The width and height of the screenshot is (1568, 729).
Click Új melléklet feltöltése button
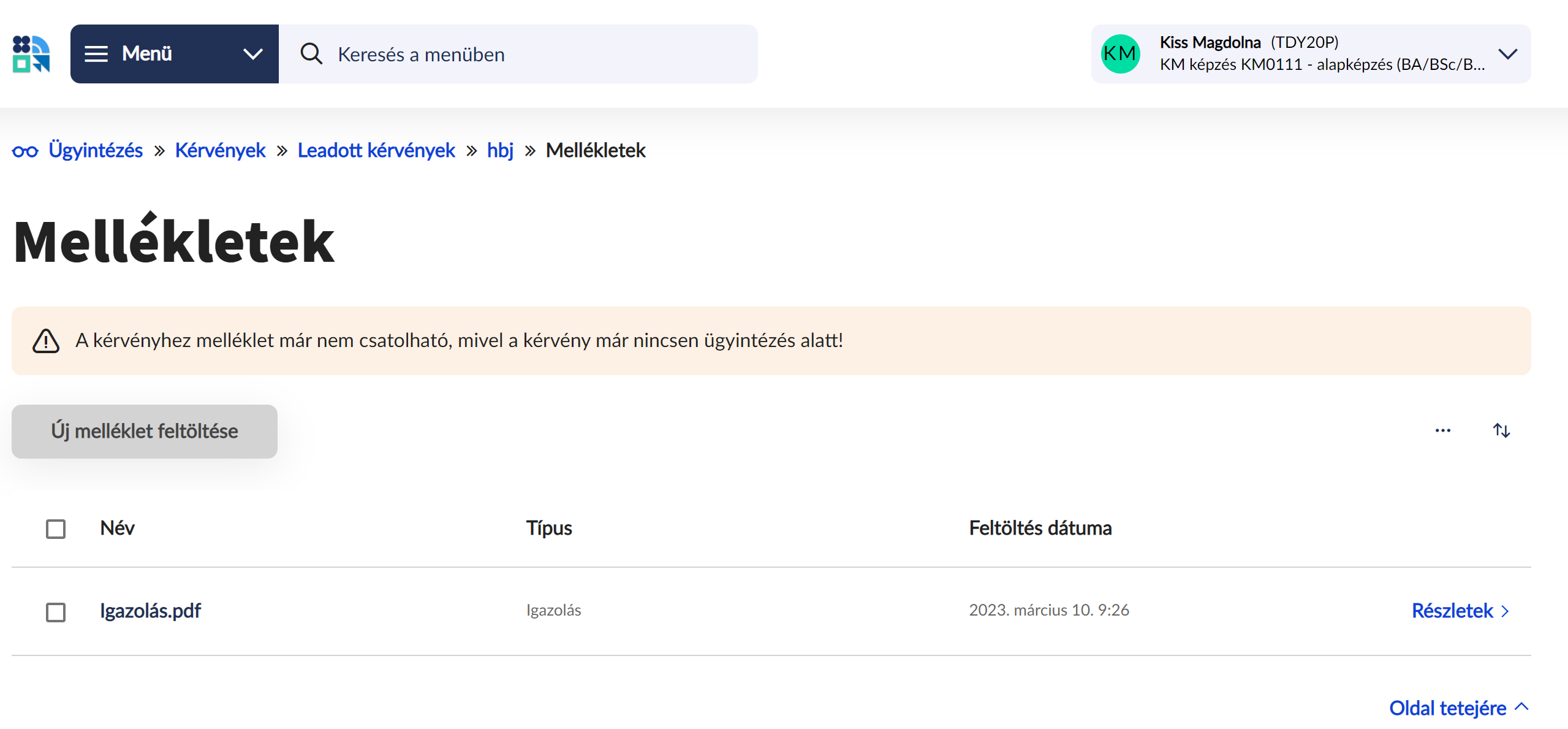click(145, 431)
